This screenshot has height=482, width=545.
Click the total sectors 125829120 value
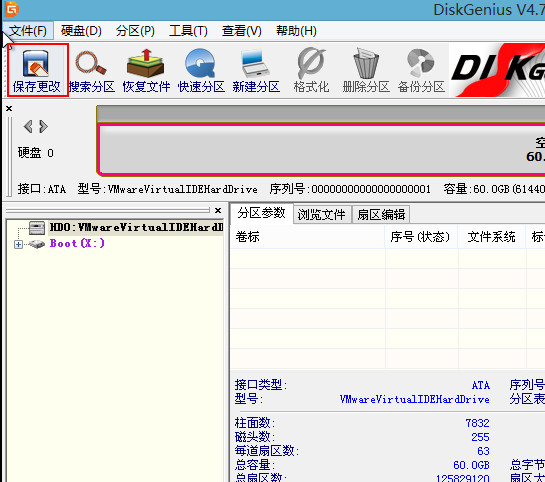[463, 479]
